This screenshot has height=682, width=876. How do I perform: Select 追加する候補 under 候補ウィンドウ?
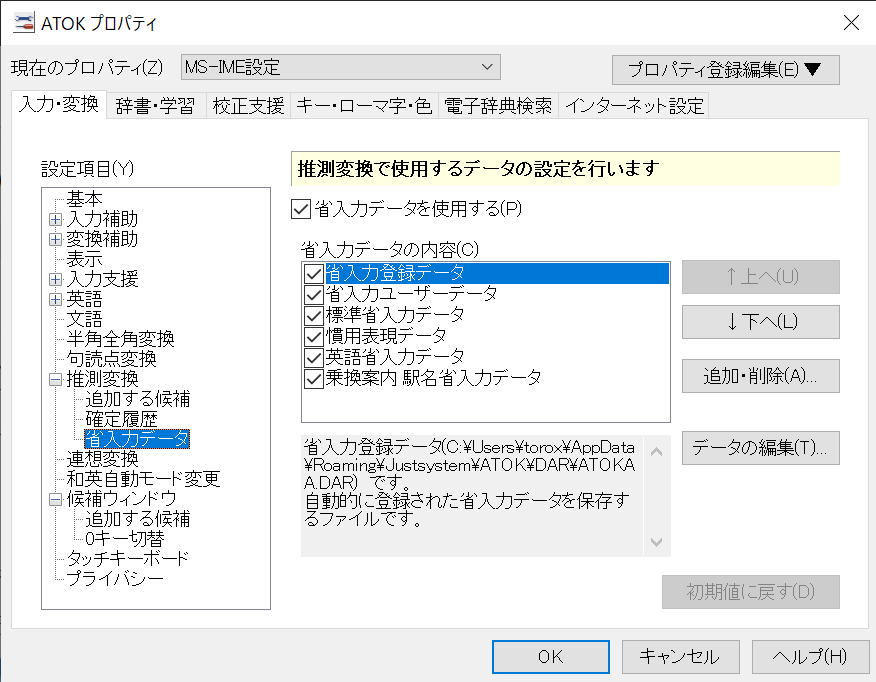(x=137, y=519)
